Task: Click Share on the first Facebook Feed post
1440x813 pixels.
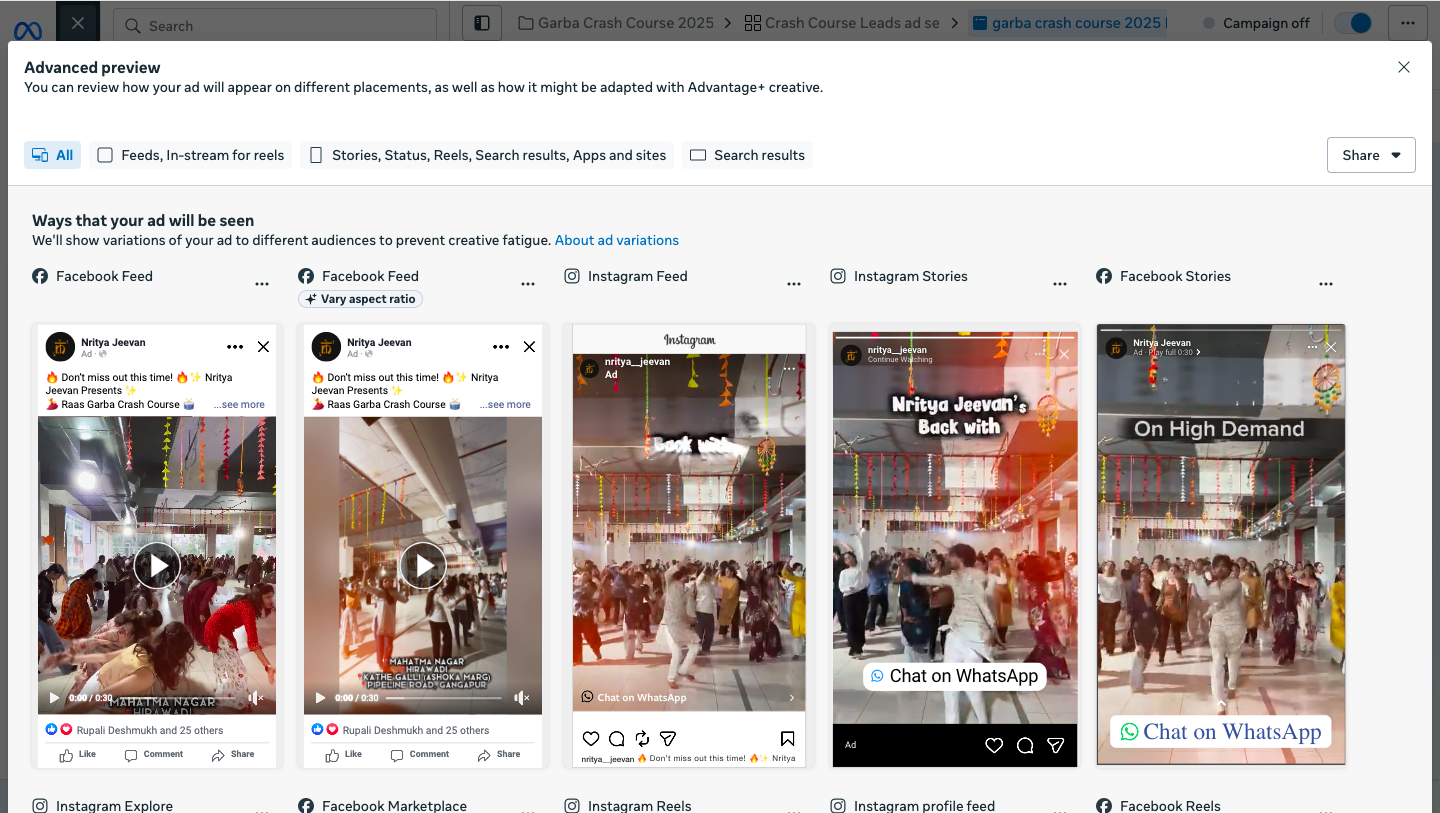Action: [x=233, y=755]
